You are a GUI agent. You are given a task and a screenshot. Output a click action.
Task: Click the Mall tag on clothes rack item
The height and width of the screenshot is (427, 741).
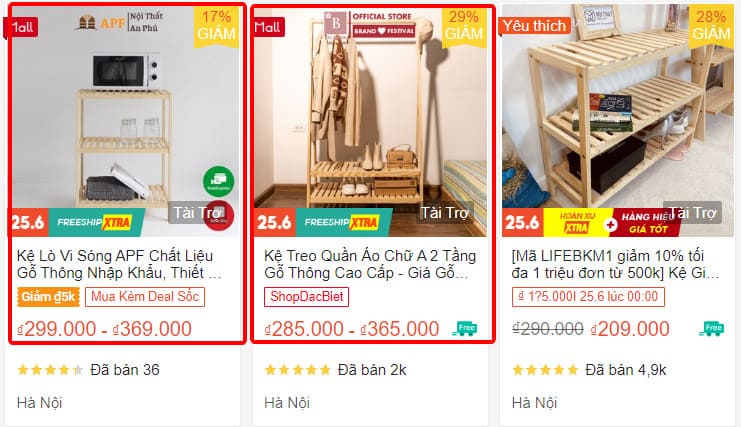(268, 27)
